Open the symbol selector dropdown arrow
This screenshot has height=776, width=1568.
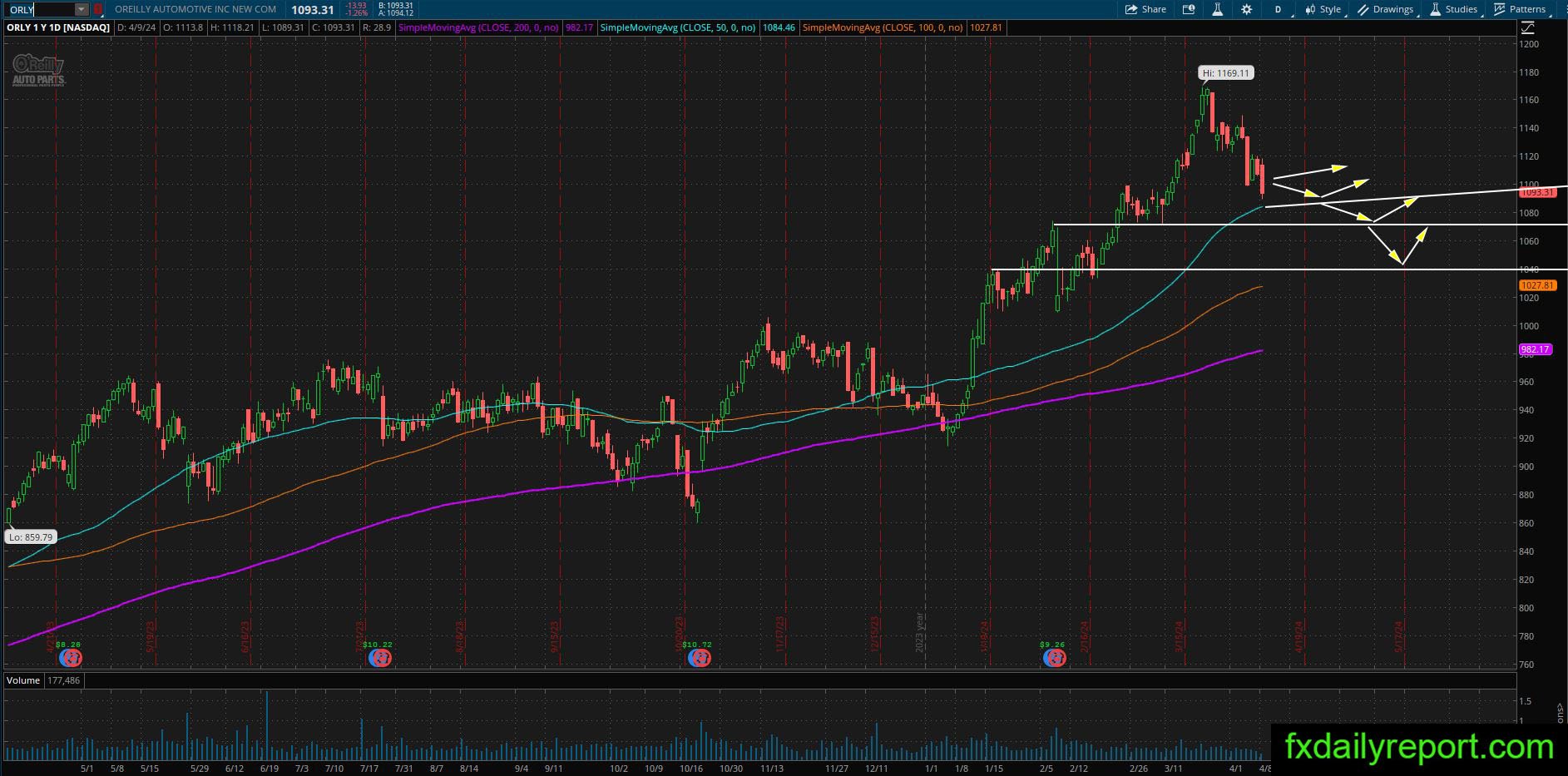tap(82, 9)
